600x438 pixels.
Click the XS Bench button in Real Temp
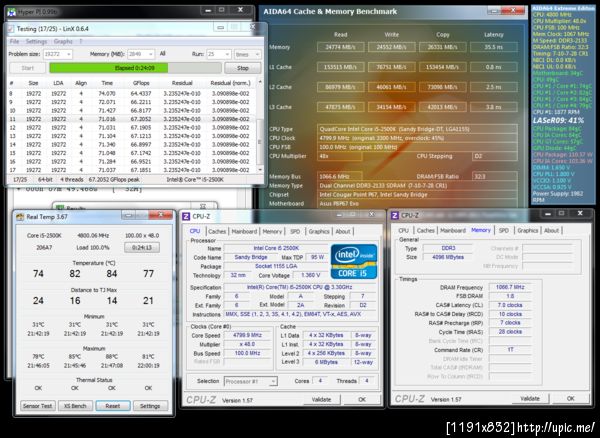[x=75, y=406]
